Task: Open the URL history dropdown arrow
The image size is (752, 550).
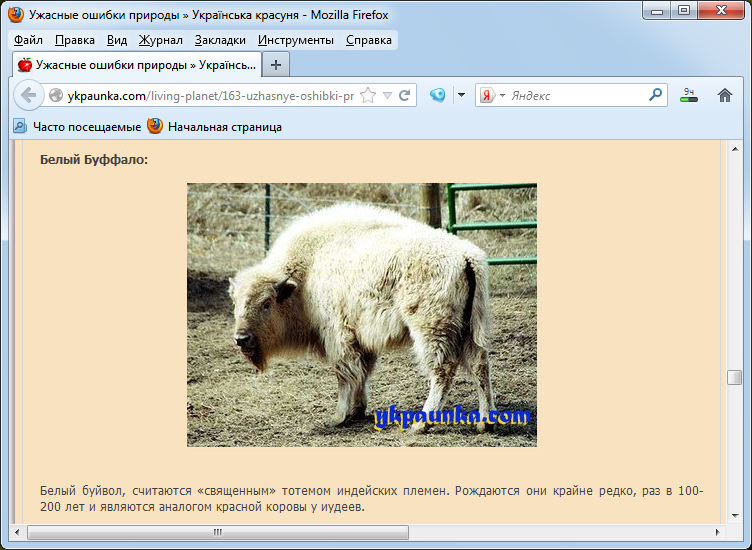Action: [x=387, y=96]
